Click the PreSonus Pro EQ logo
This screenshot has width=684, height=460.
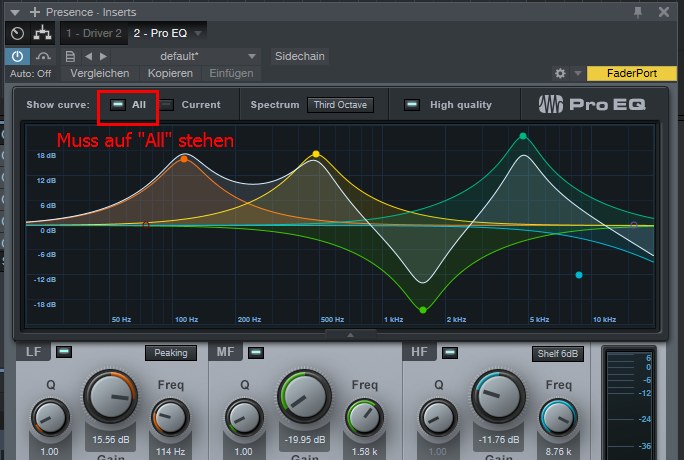[x=592, y=104]
